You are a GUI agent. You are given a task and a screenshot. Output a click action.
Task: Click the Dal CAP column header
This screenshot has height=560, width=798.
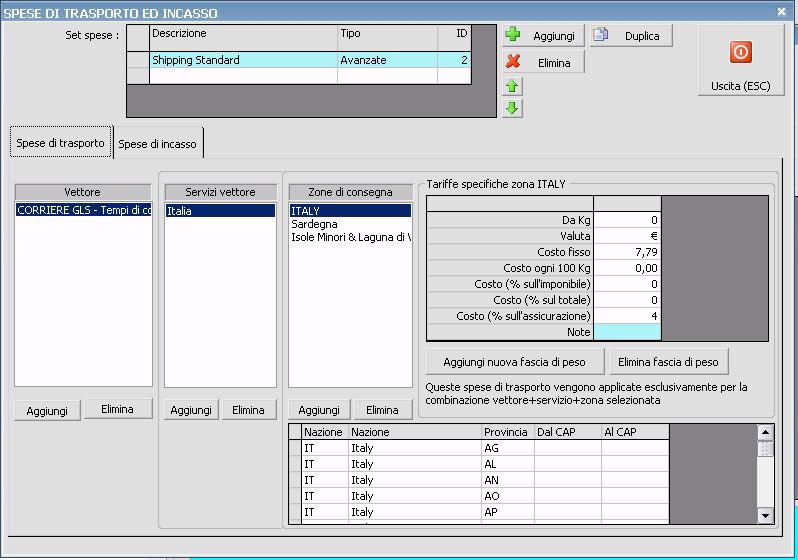[567, 432]
